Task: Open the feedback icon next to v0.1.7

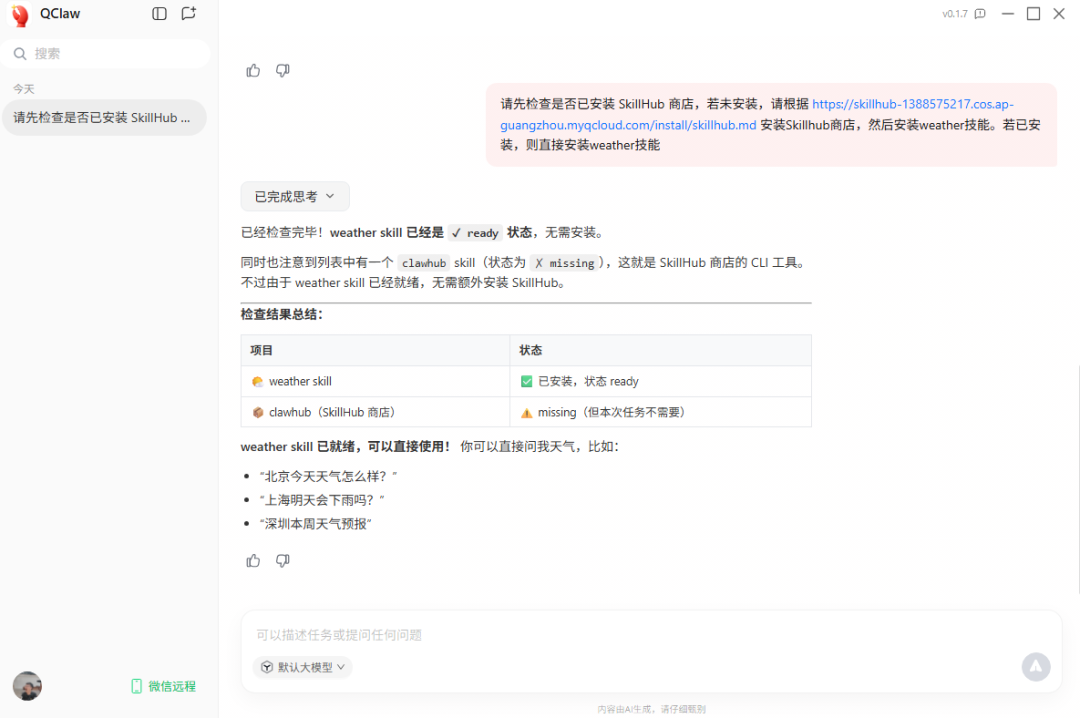Action: coord(980,14)
